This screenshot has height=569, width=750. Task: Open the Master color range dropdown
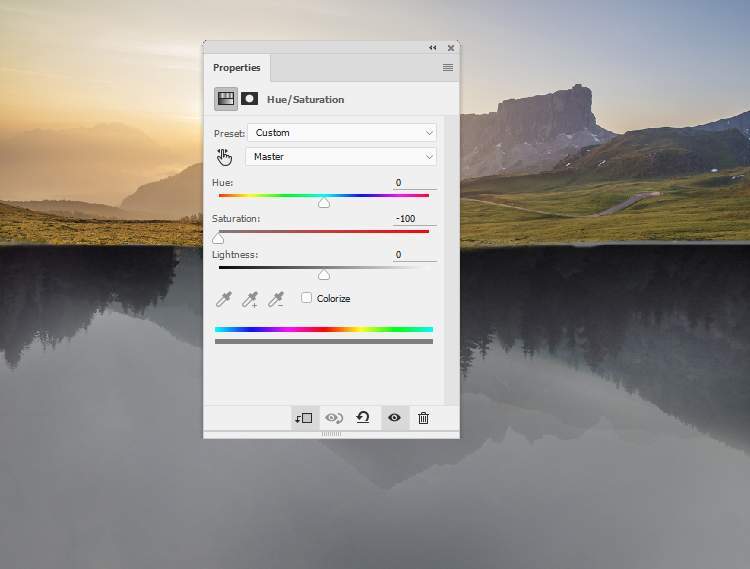tap(341, 156)
